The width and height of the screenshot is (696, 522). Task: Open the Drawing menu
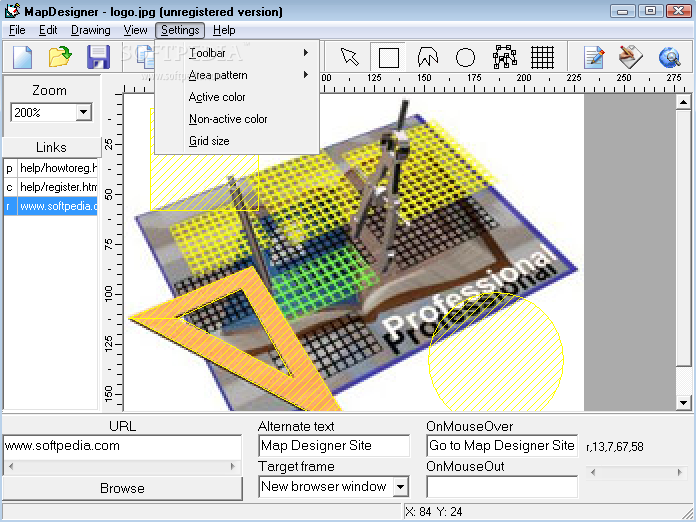pyautogui.click(x=91, y=30)
